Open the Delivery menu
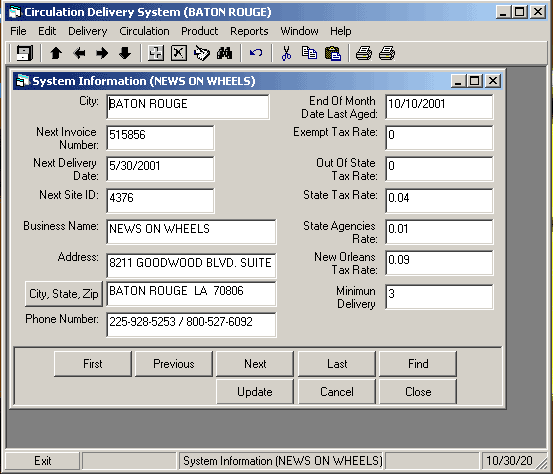The image size is (553, 474). [87, 31]
